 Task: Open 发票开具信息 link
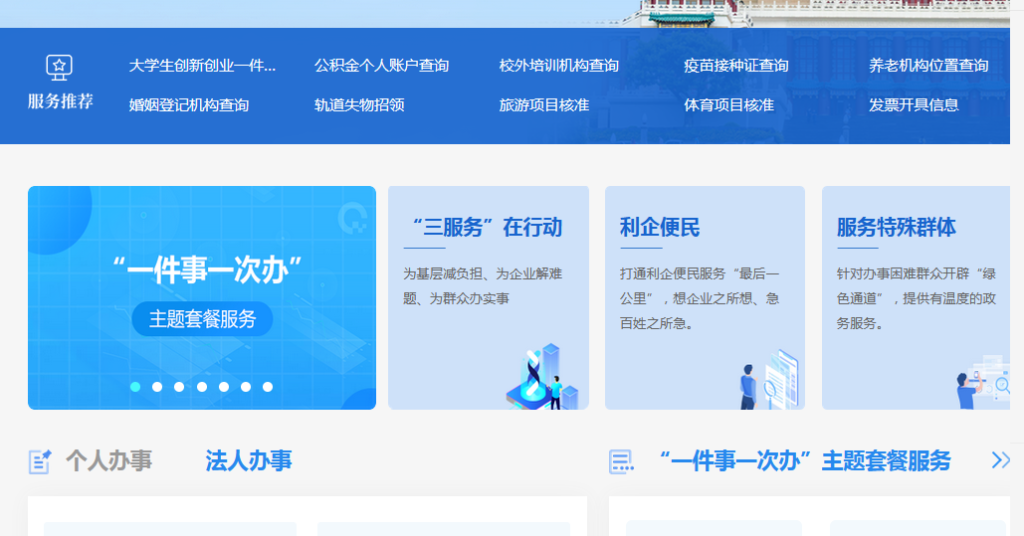[913, 105]
